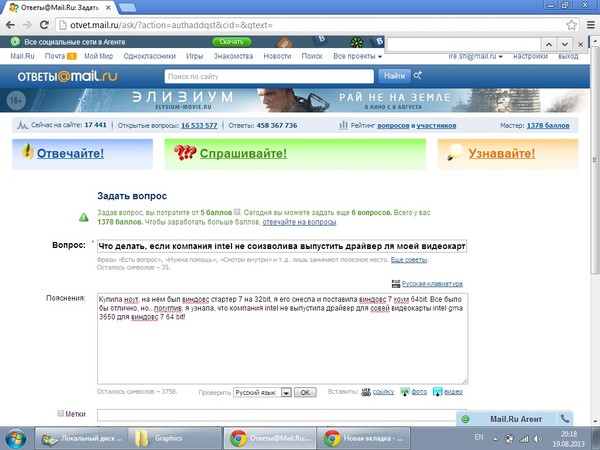
Task: Insert a link via the ссылку link
Action: coord(383,392)
